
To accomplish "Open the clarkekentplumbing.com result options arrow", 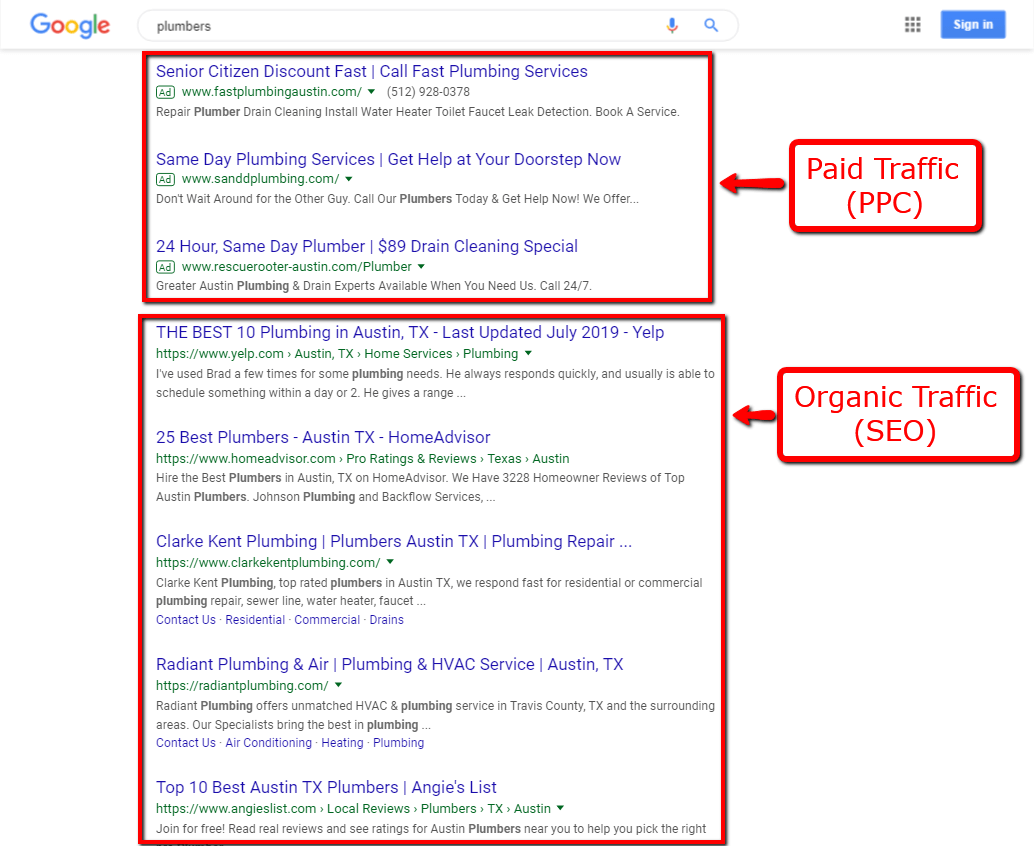I will [390, 562].
